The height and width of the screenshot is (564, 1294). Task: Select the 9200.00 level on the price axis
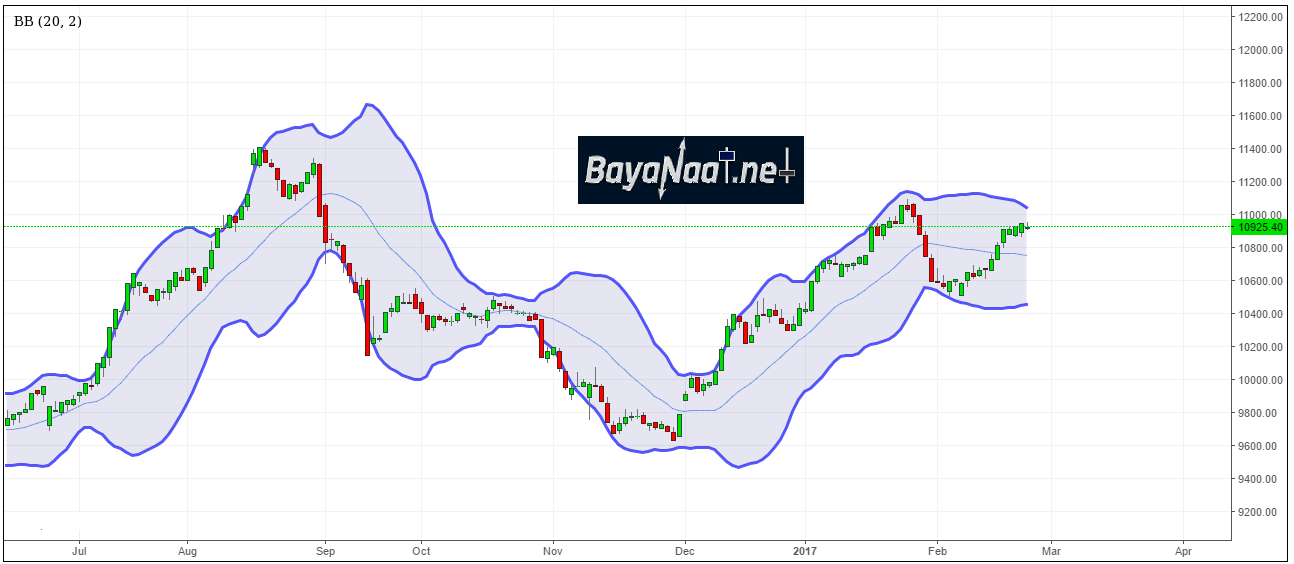coord(1259,512)
